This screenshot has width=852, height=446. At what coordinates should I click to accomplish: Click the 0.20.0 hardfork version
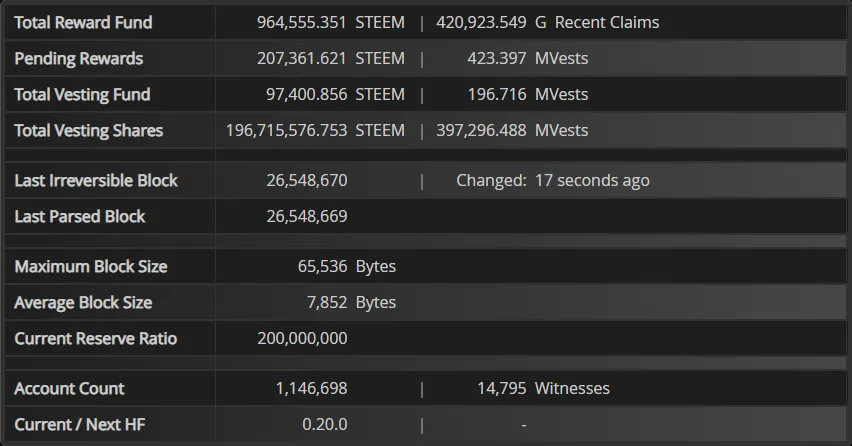point(324,424)
